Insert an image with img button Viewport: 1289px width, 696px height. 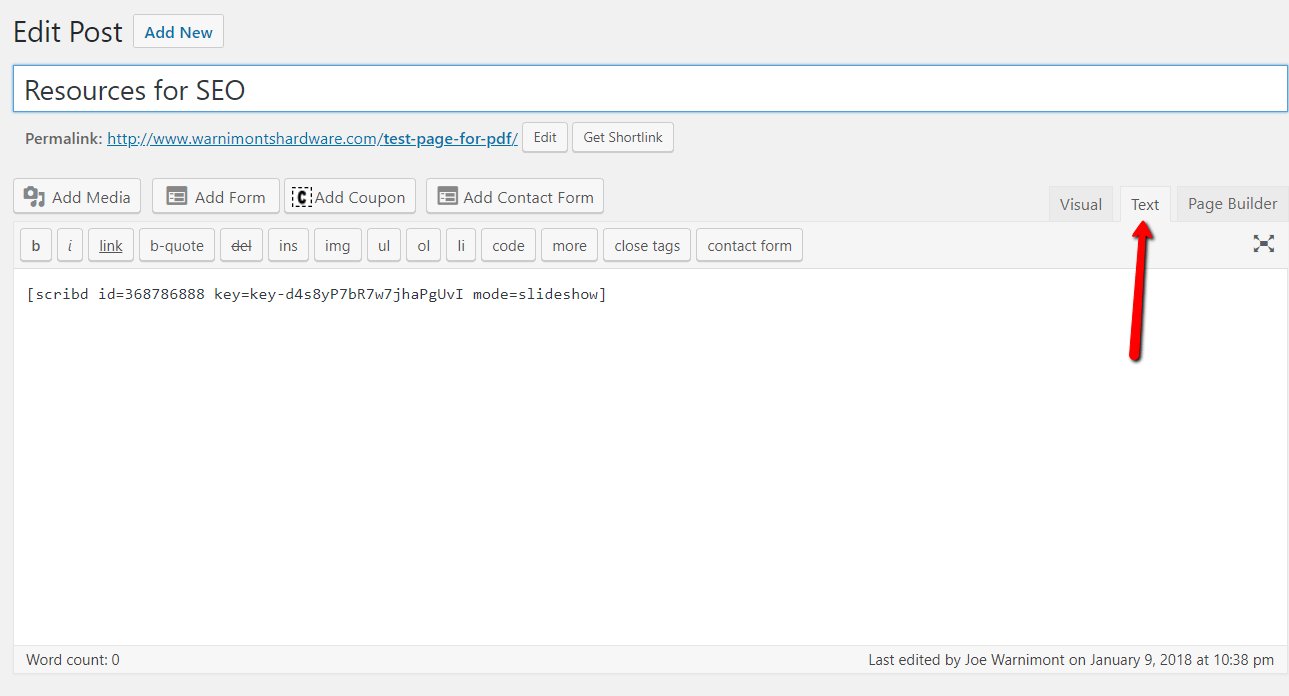point(338,245)
